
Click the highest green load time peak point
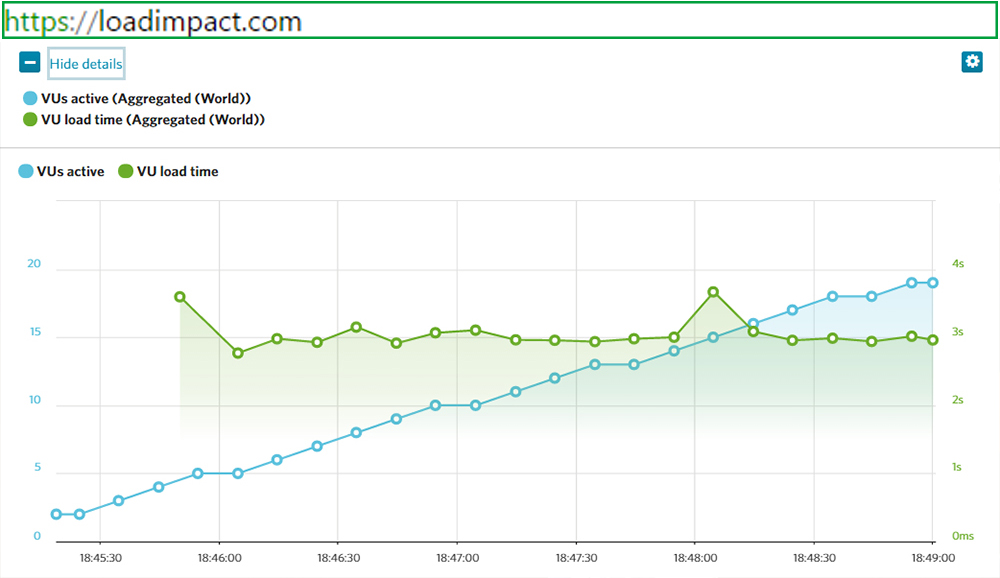tap(713, 292)
